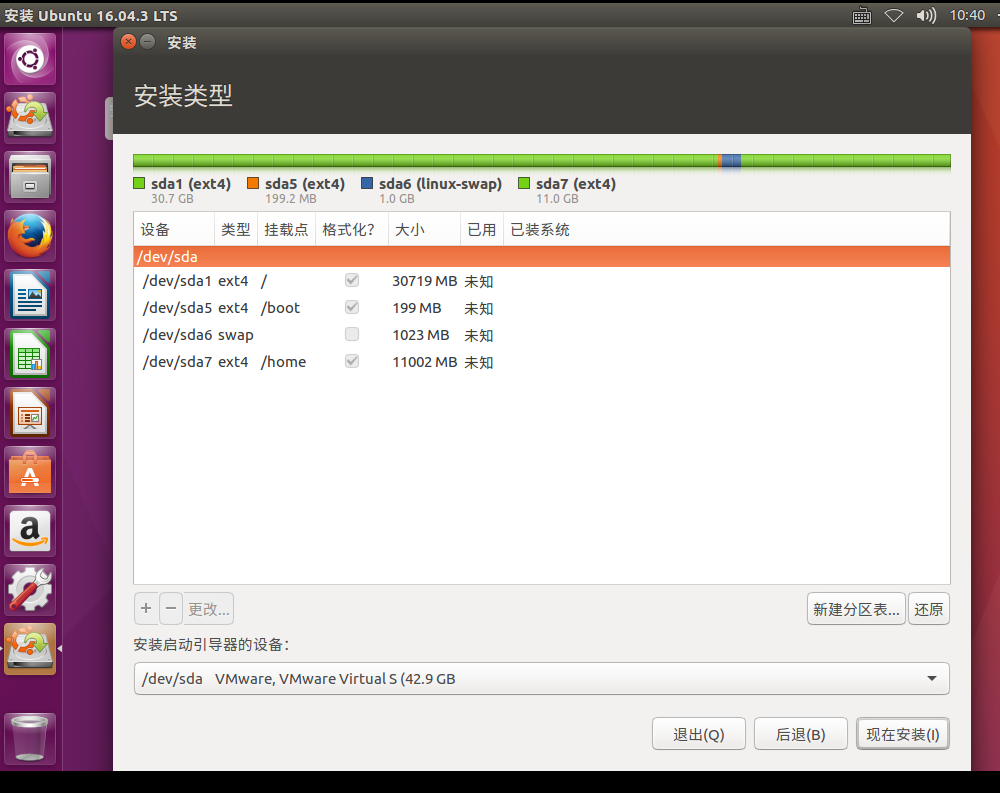Click the 更改... change button
The image size is (1000, 793).
click(209, 609)
